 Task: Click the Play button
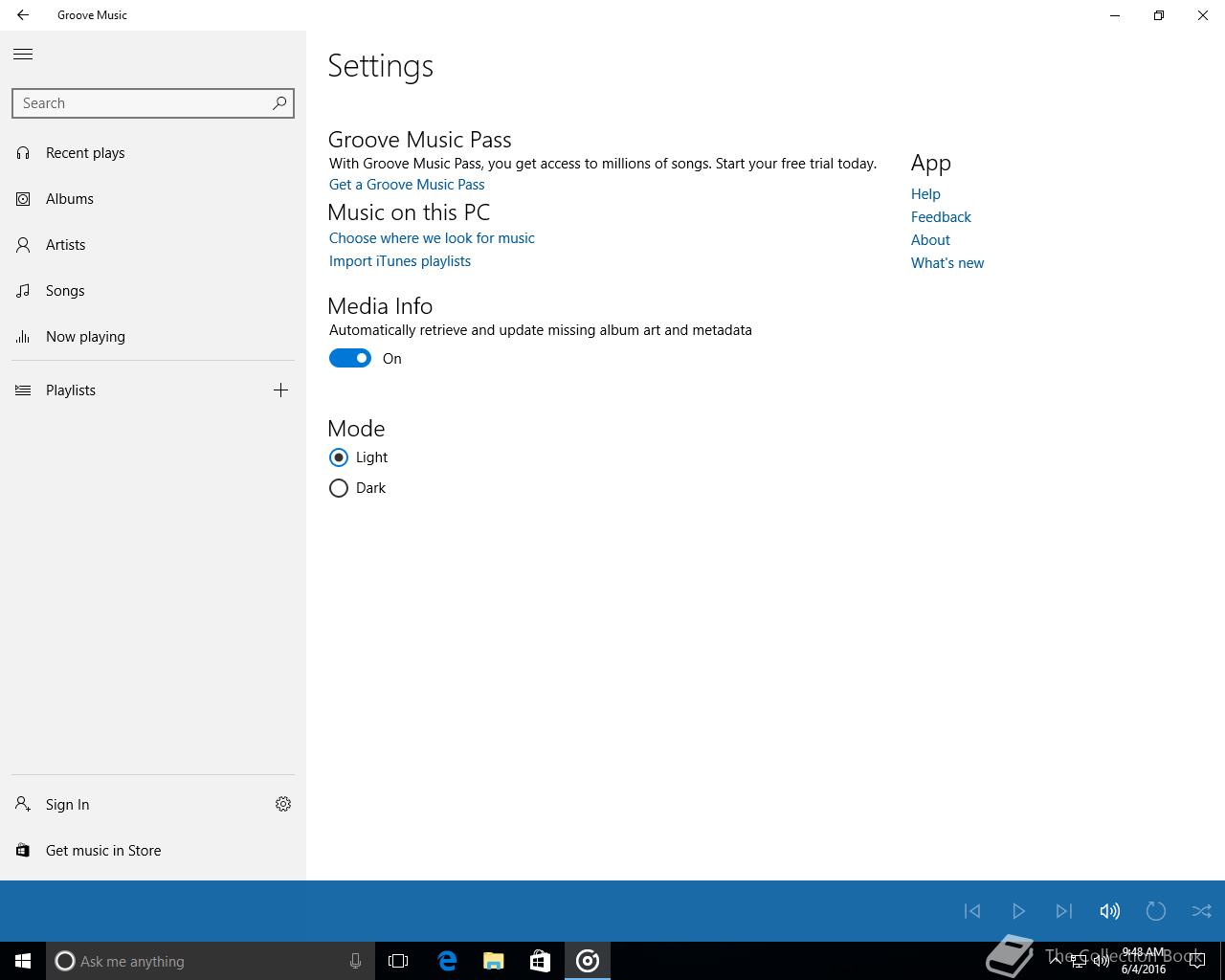click(1018, 911)
